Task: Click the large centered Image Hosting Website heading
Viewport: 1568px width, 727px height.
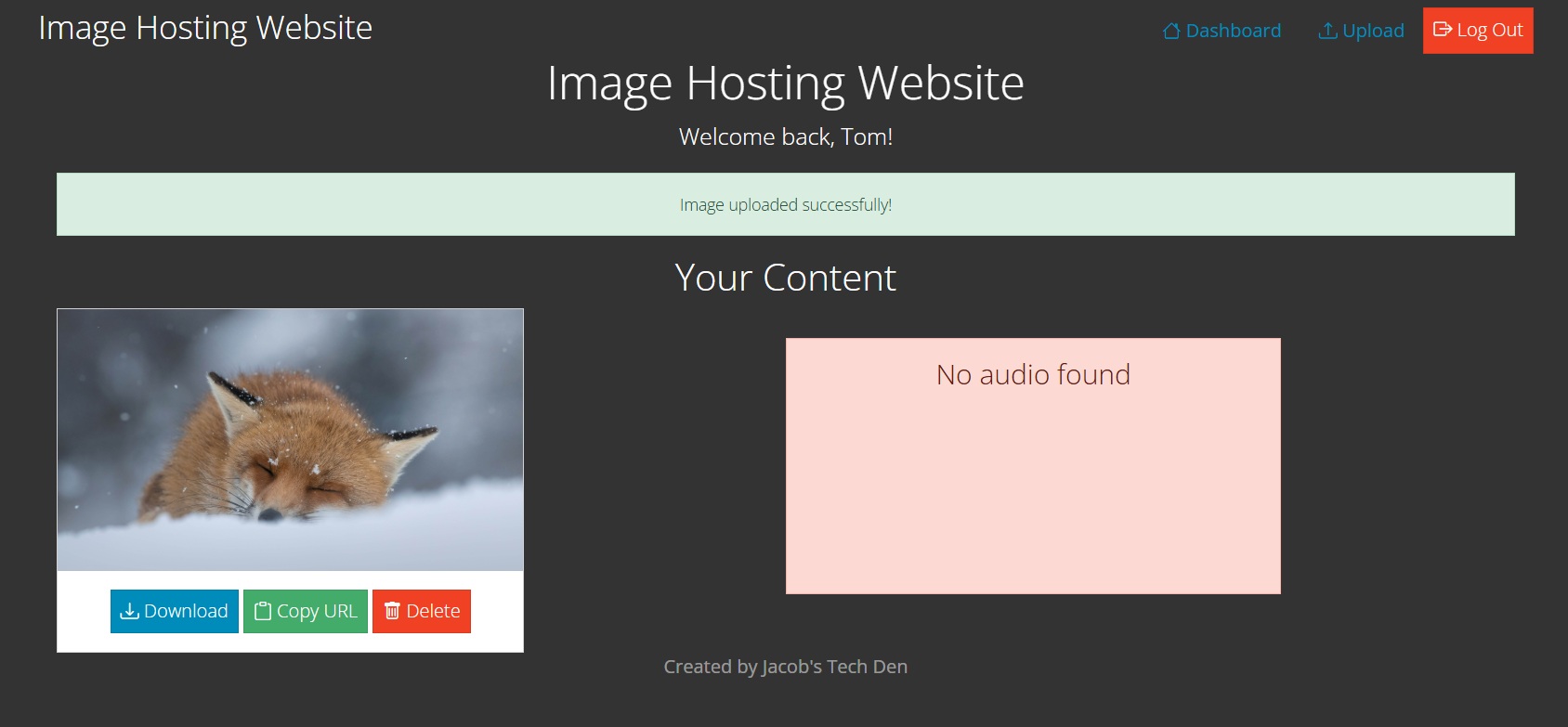Action: [786, 84]
